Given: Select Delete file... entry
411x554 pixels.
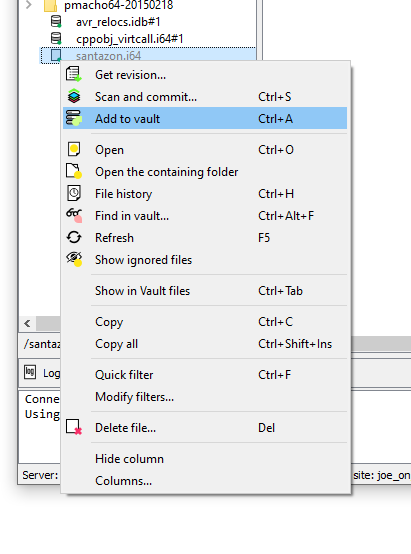Looking at the screenshot, I should pyautogui.click(x=205, y=428).
